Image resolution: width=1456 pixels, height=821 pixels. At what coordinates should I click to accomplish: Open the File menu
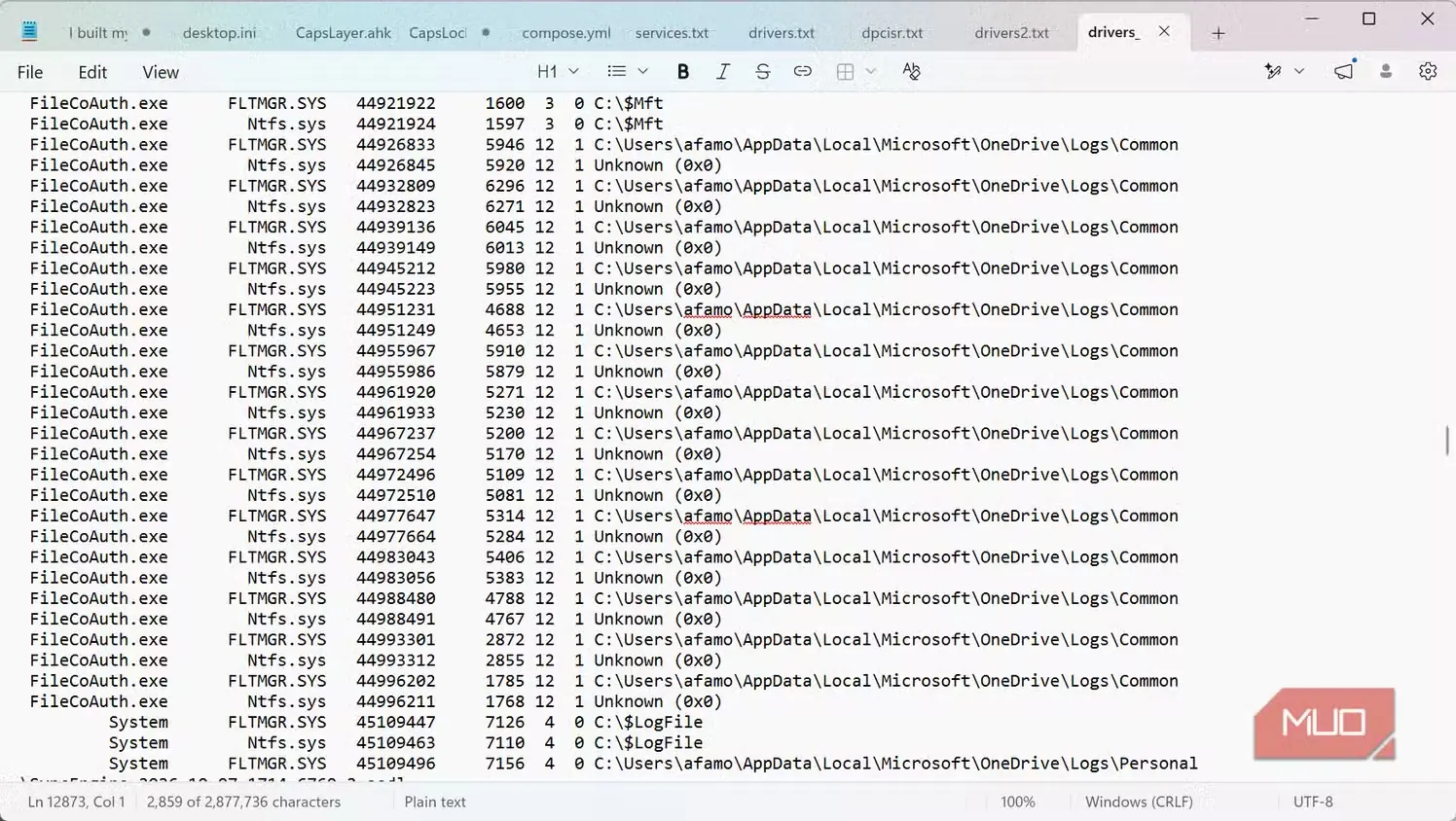click(30, 72)
